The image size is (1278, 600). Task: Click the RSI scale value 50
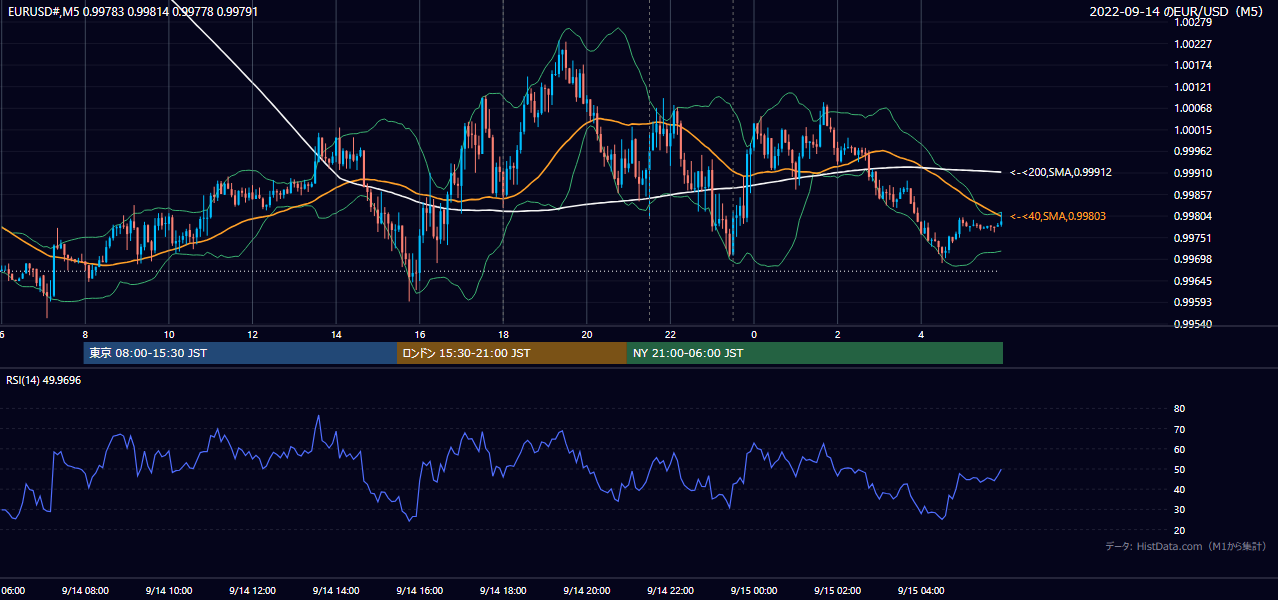1179,469
